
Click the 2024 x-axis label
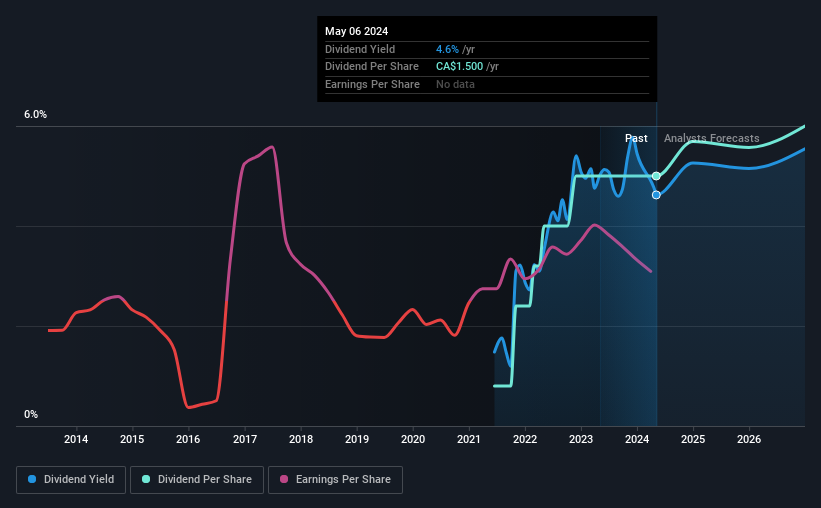637,439
